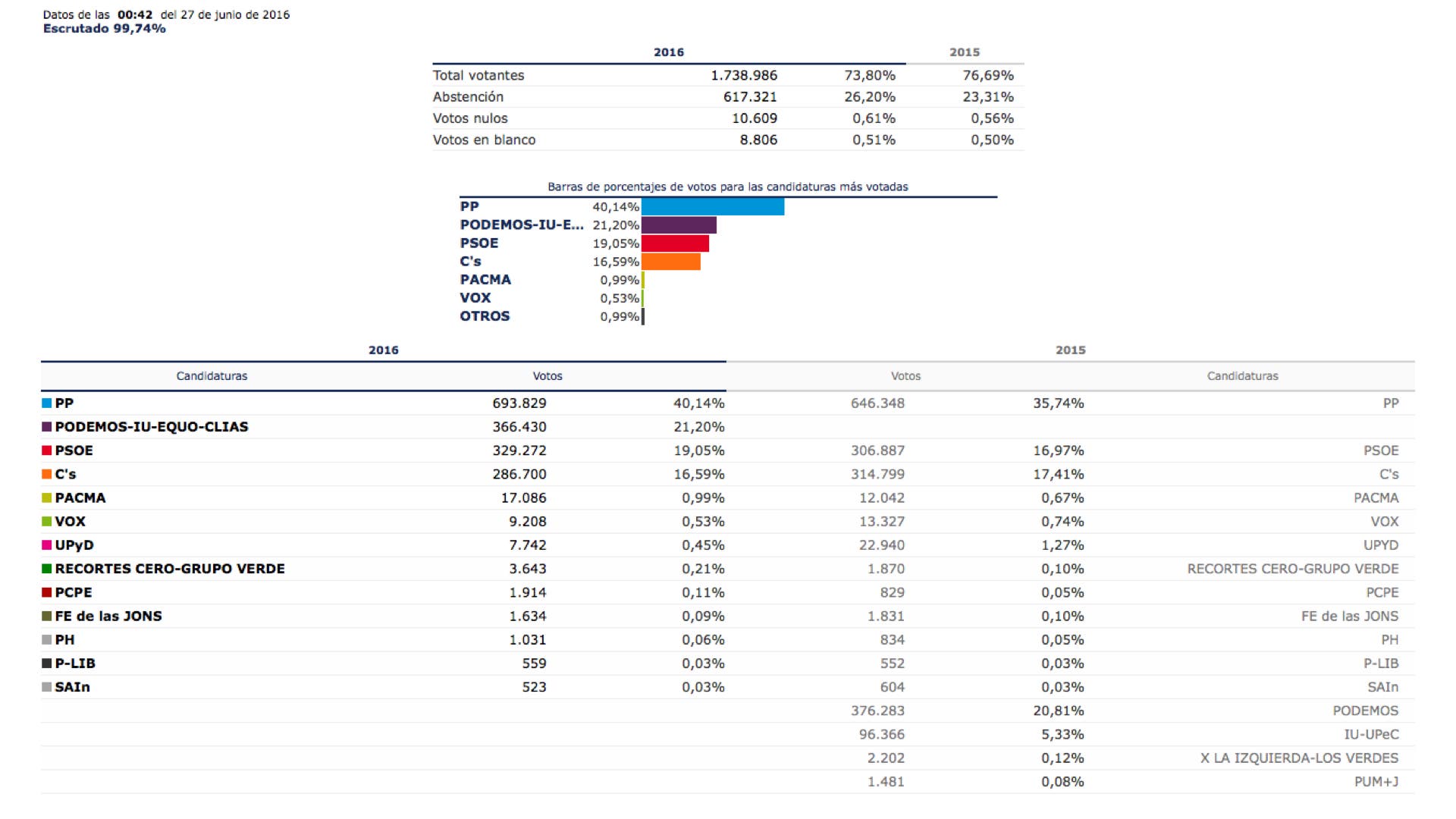Click the yellow-green PACMA color square

coord(47,498)
